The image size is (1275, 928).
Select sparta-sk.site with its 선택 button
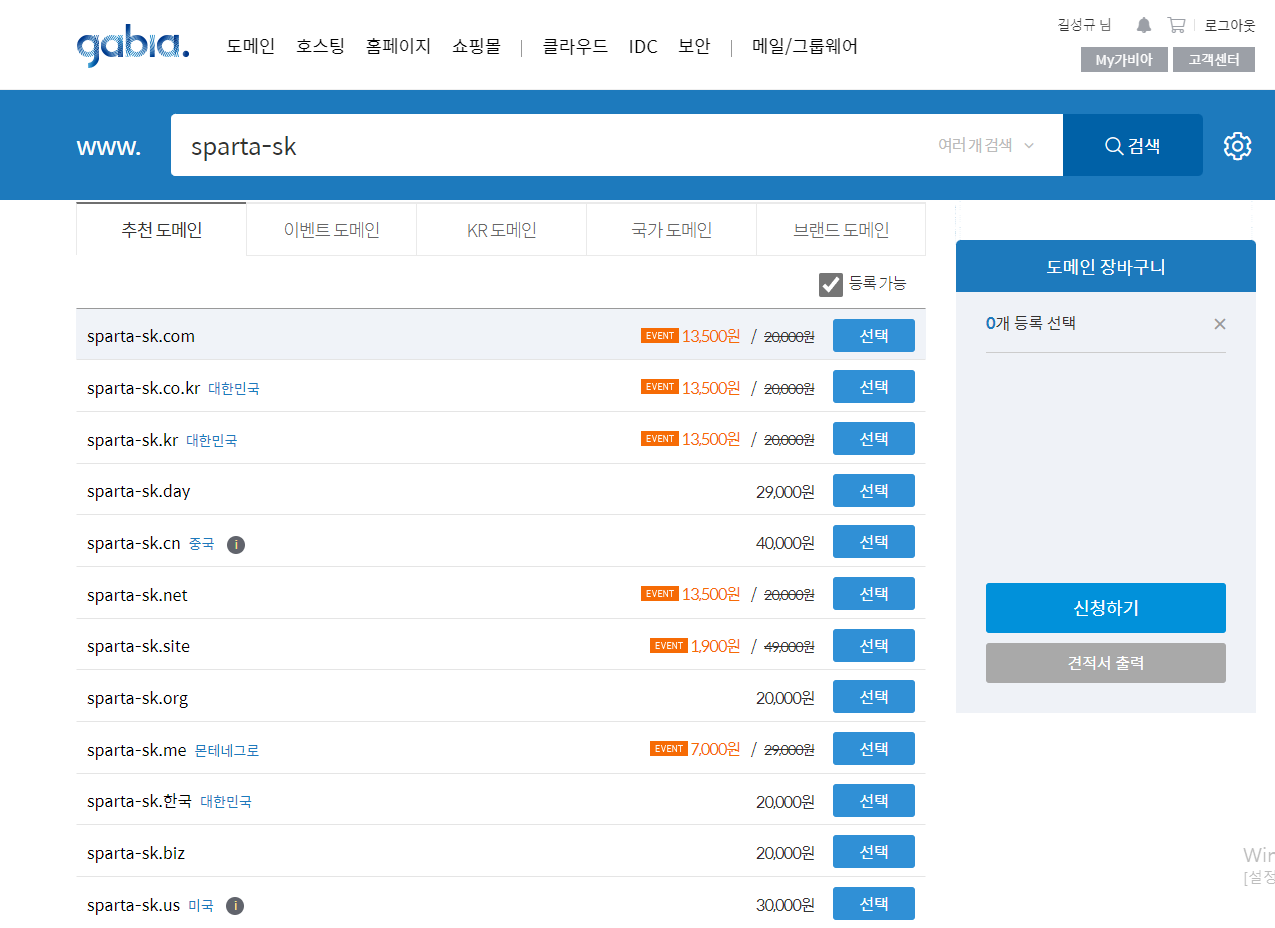pyautogui.click(x=874, y=646)
